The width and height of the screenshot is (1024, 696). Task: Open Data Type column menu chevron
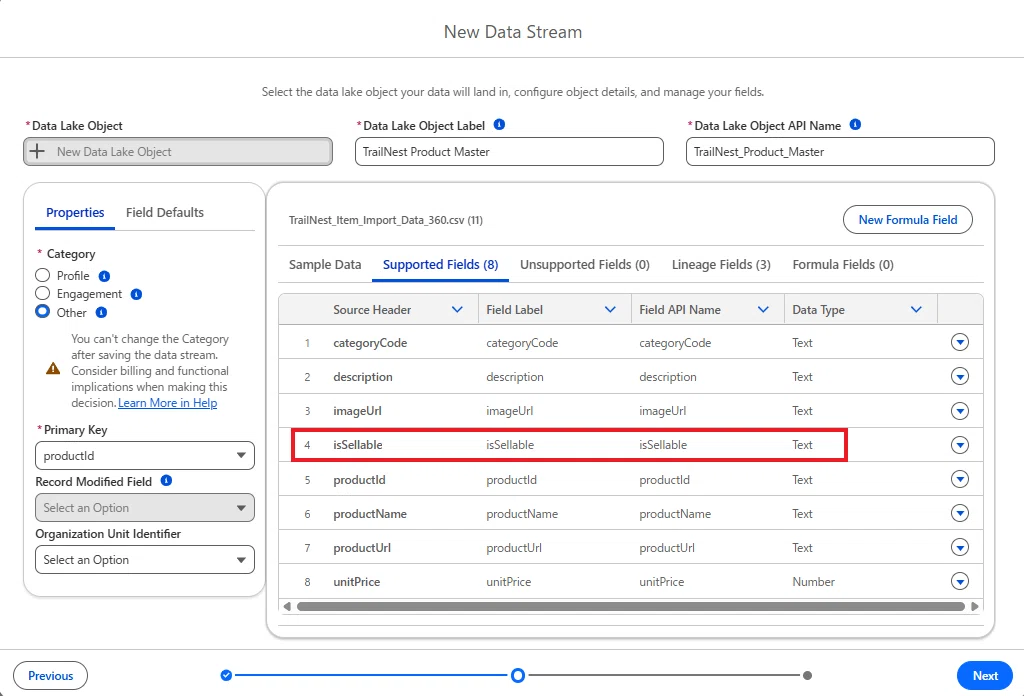916,309
